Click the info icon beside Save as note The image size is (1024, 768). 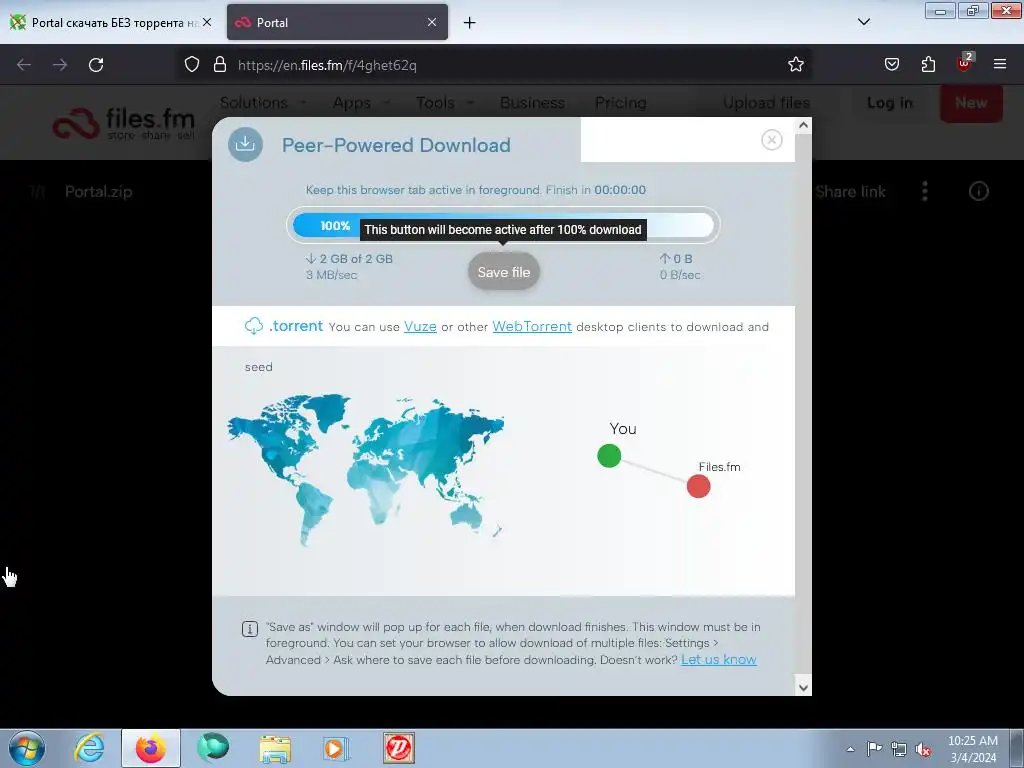click(x=249, y=629)
